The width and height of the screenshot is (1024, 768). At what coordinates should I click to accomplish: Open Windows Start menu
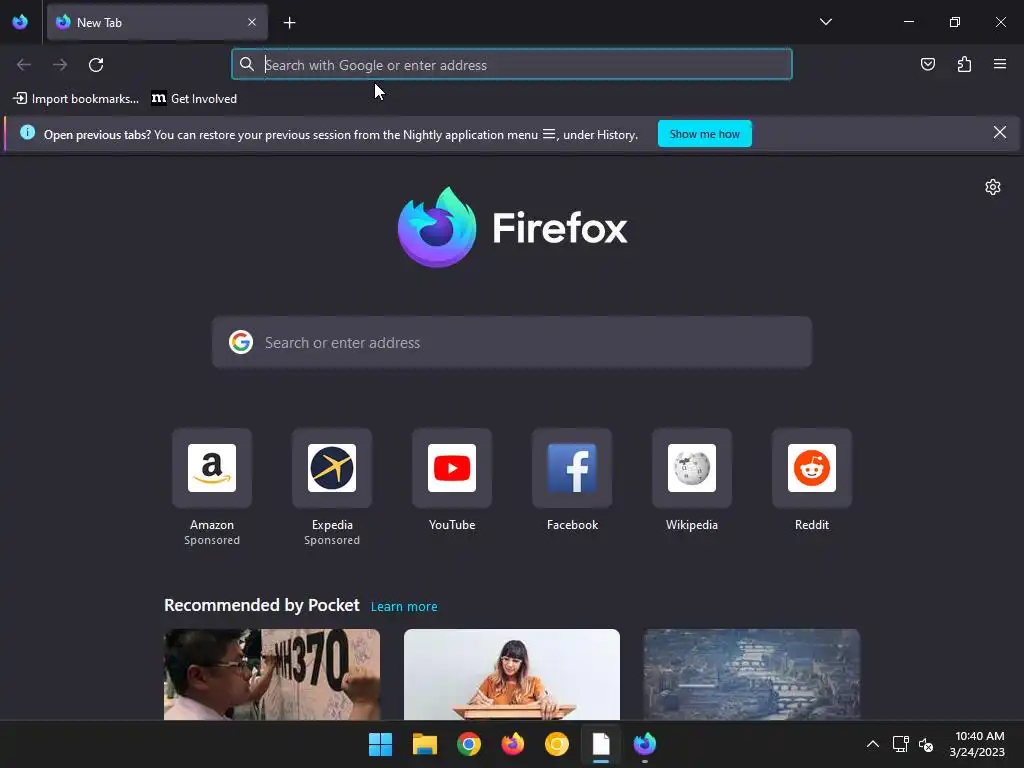click(381, 744)
